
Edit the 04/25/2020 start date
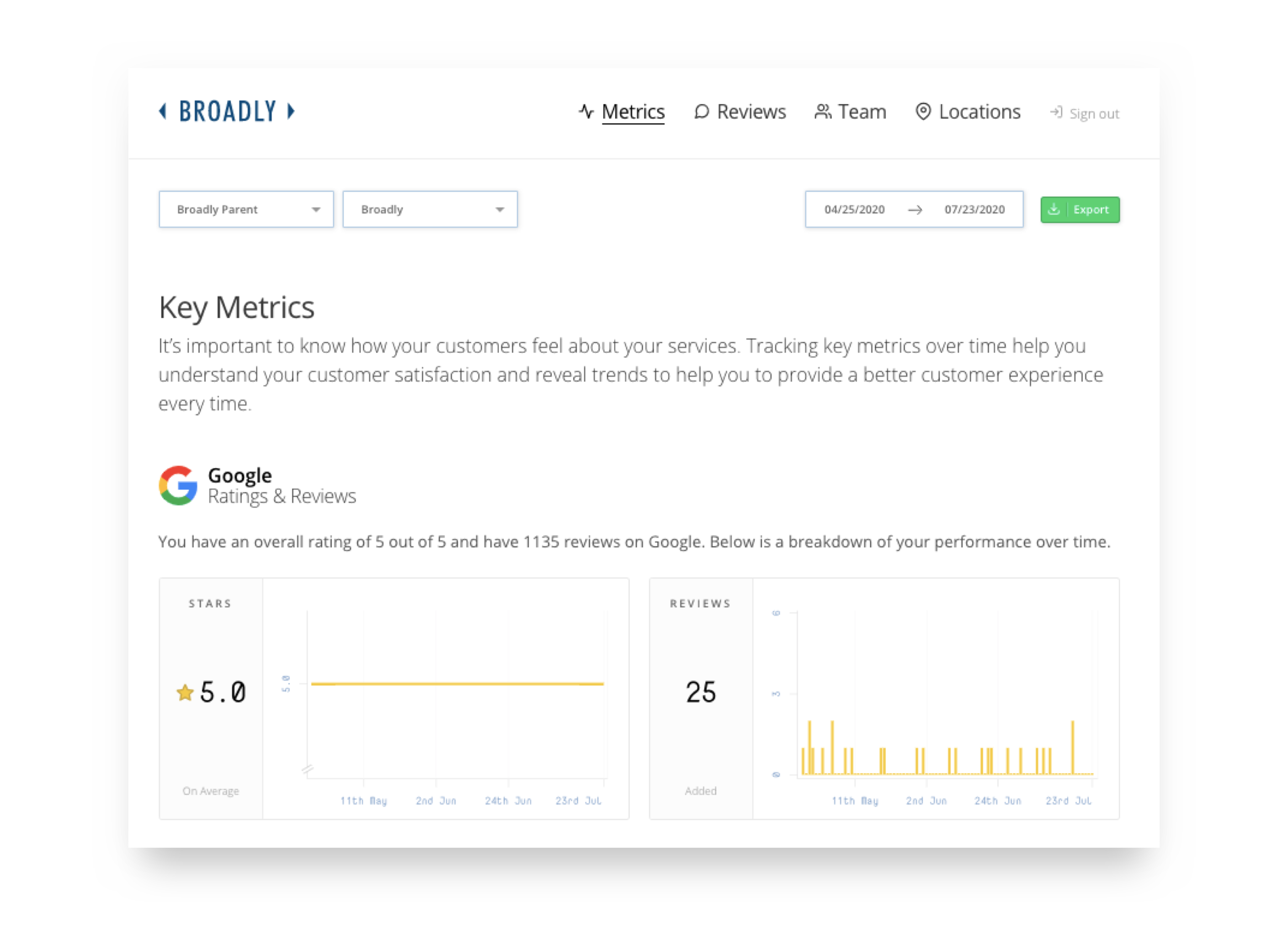[854, 209]
